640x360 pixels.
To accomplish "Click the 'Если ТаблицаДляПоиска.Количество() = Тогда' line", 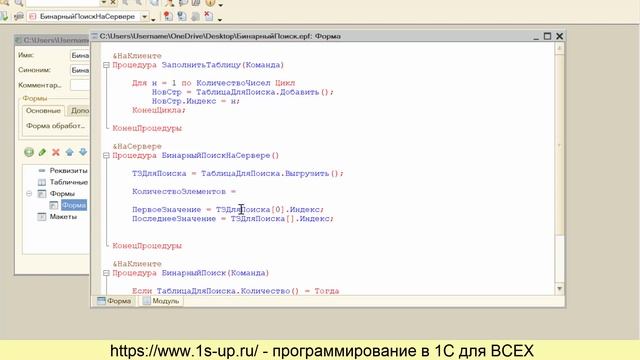I will (x=236, y=291).
